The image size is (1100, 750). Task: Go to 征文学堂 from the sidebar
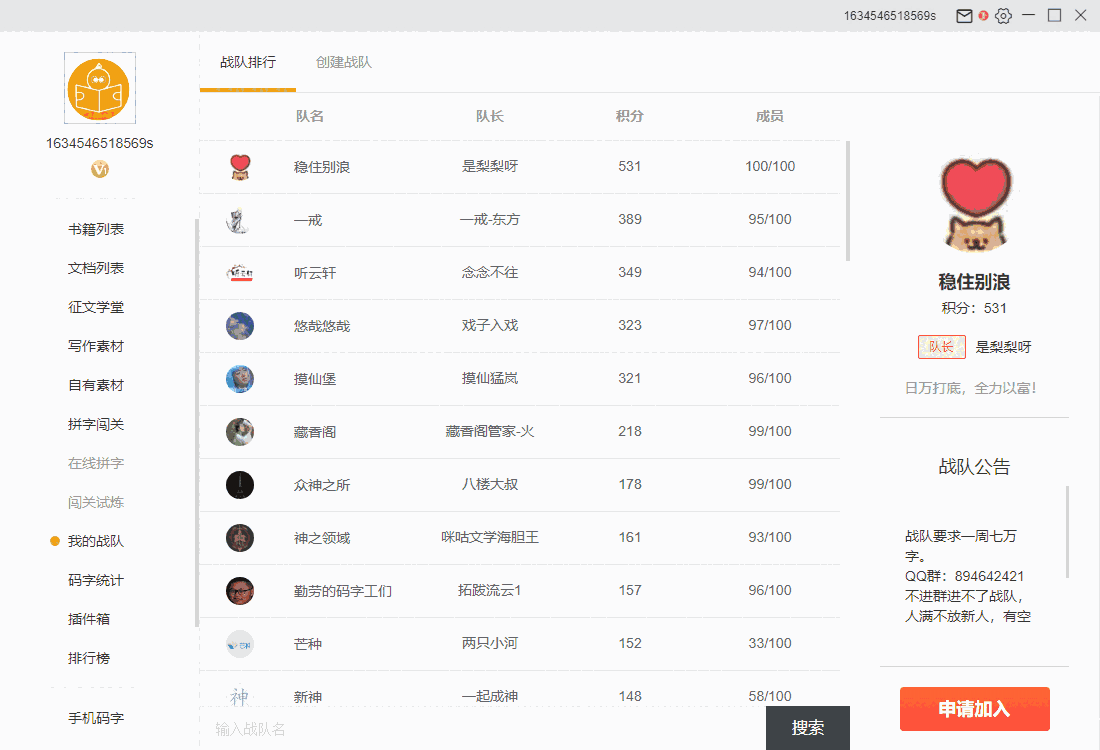[x=95, y=306]
